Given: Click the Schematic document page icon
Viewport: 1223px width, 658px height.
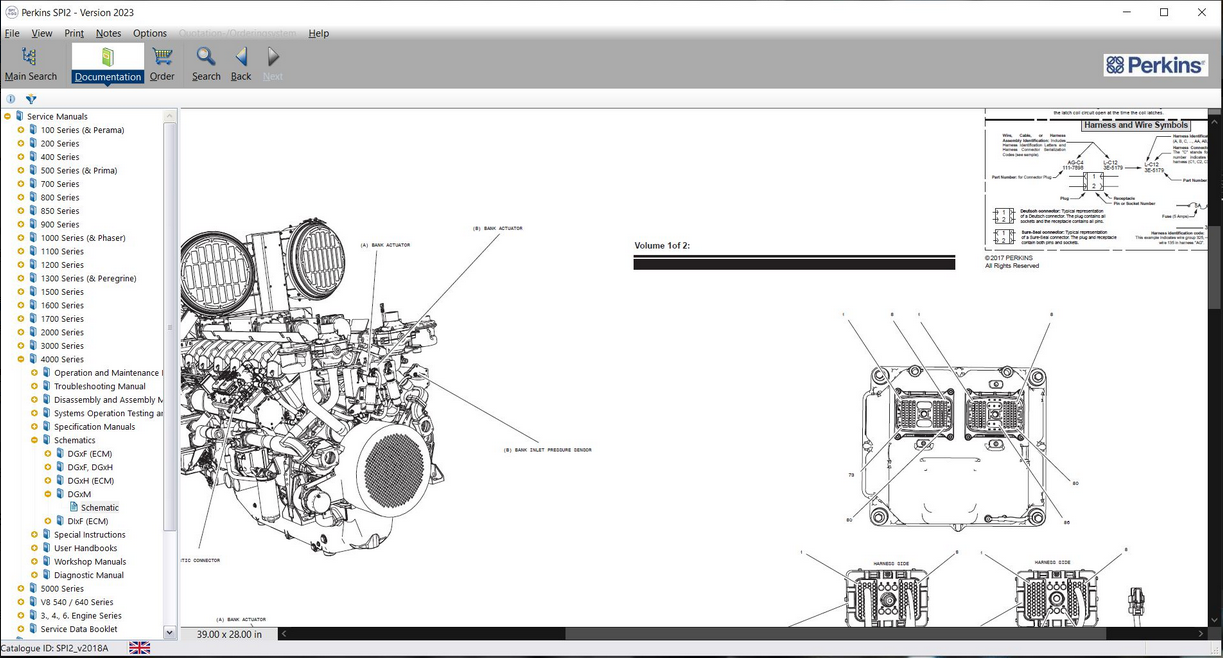Looking at the screenshot, I should pyautogui.click(x=74, y=507).
